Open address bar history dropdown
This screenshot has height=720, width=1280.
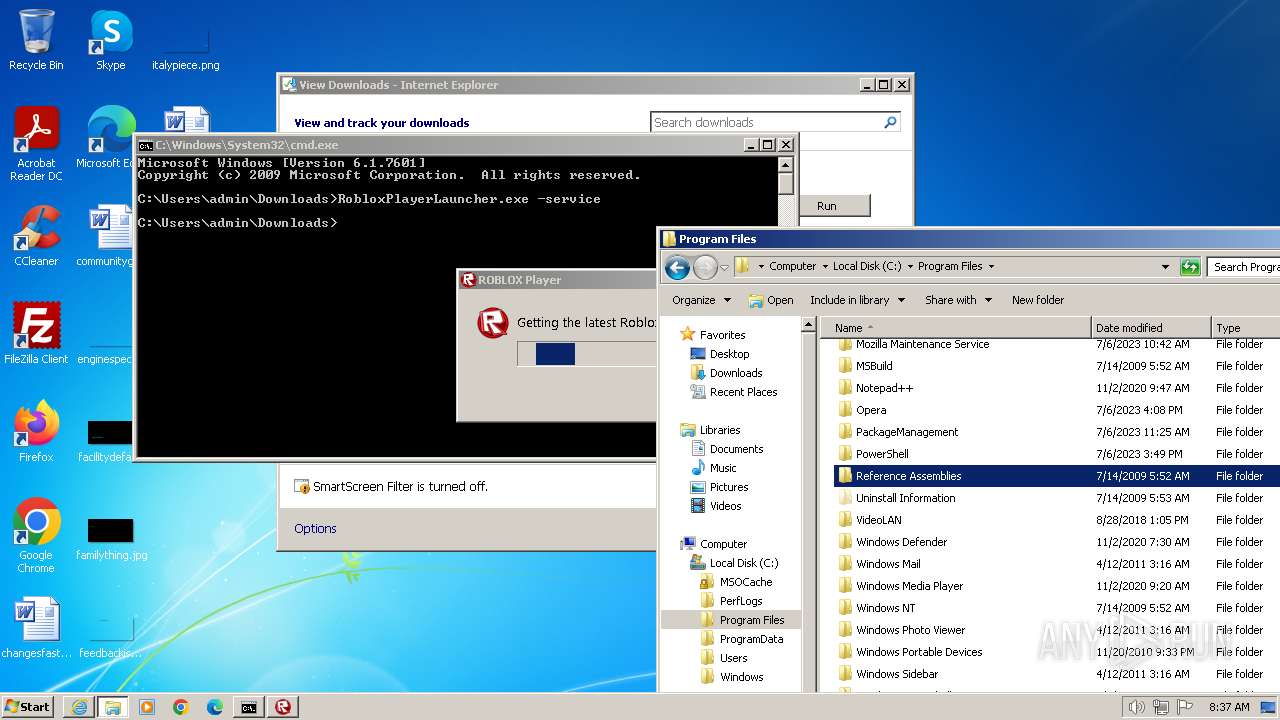click(1165, 267)
